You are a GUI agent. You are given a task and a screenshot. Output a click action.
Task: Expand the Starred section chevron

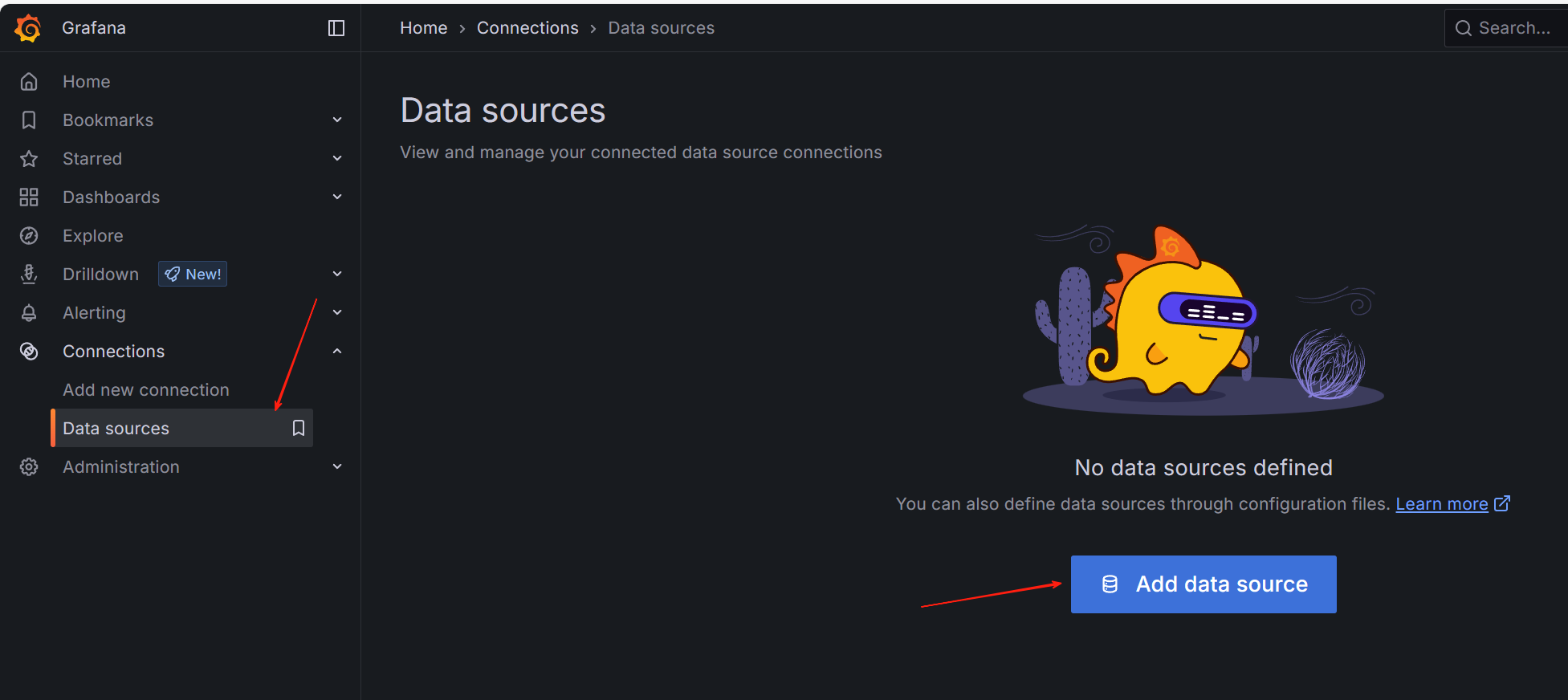(337, 159)
